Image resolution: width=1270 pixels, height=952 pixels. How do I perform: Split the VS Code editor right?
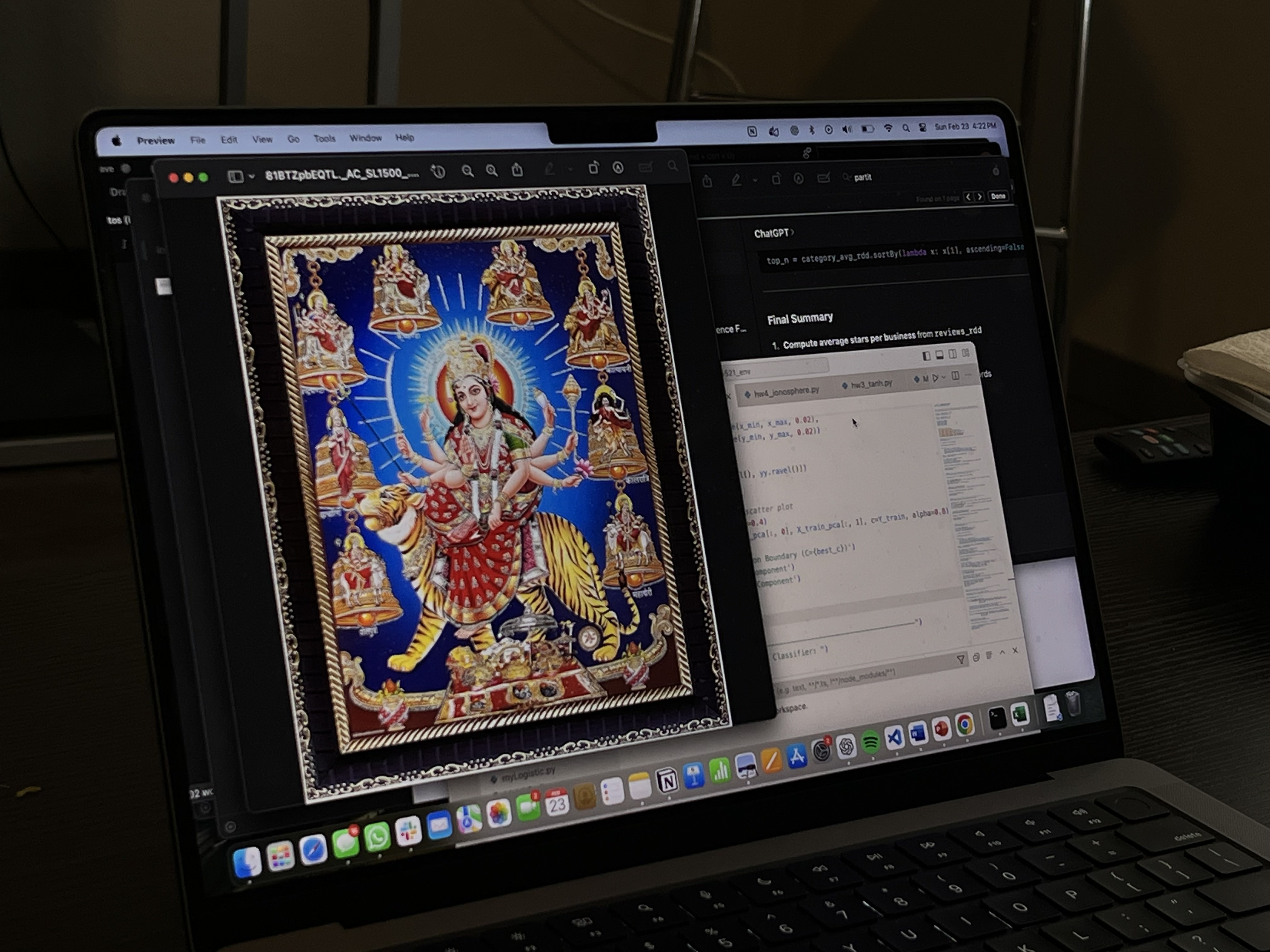point(955,376)
